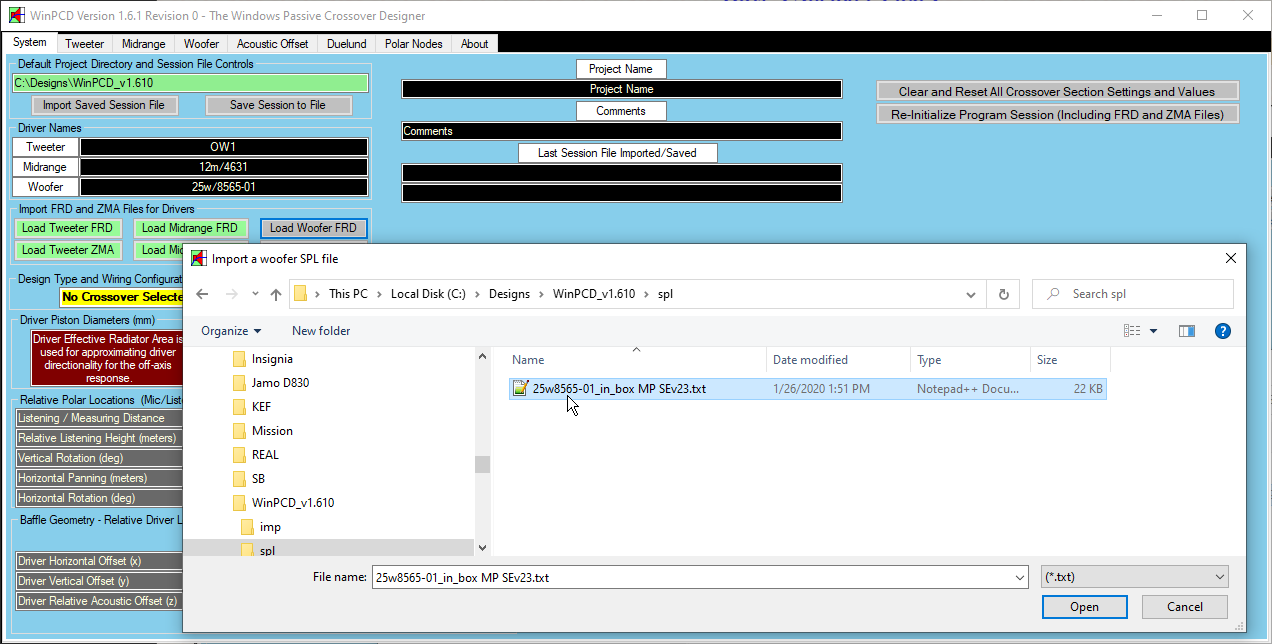Click the Up one level arrow icon
Viewport: 1272px width, 644px height.
click(x=276, y=294)
